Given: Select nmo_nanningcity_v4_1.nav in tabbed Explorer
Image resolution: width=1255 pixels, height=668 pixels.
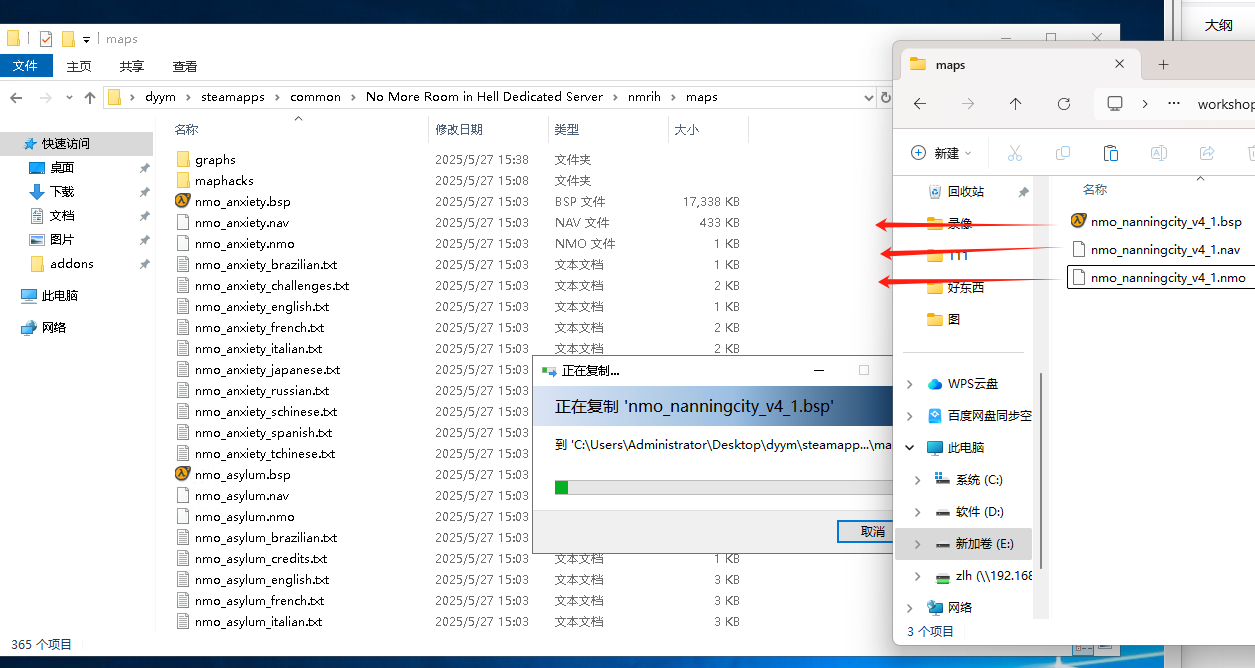Looking at the screenshot, I should coord(1166,249).
